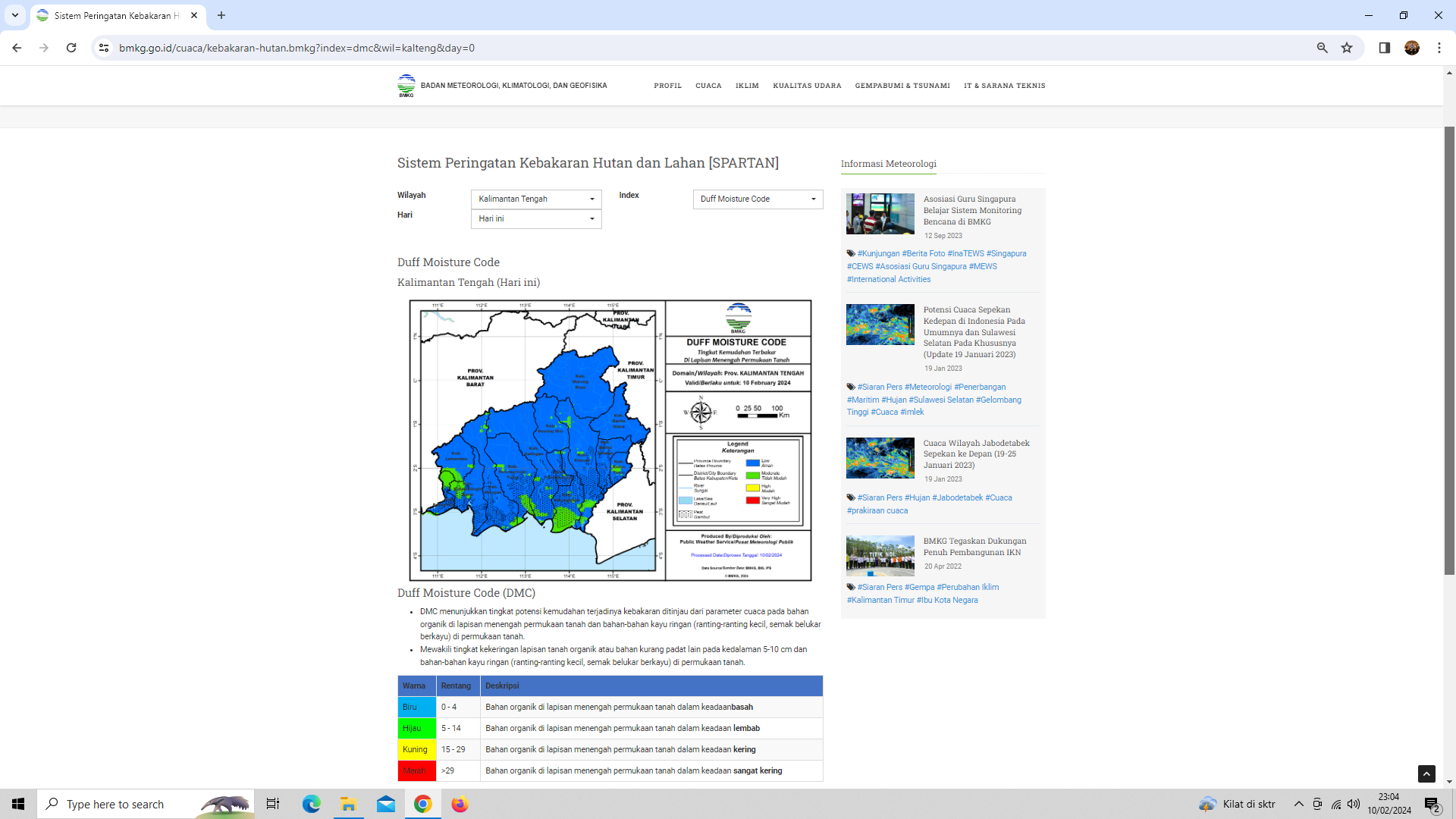Open Mail app from taskbar
The height and width of the screenshot is (819, 1456).
385,804
